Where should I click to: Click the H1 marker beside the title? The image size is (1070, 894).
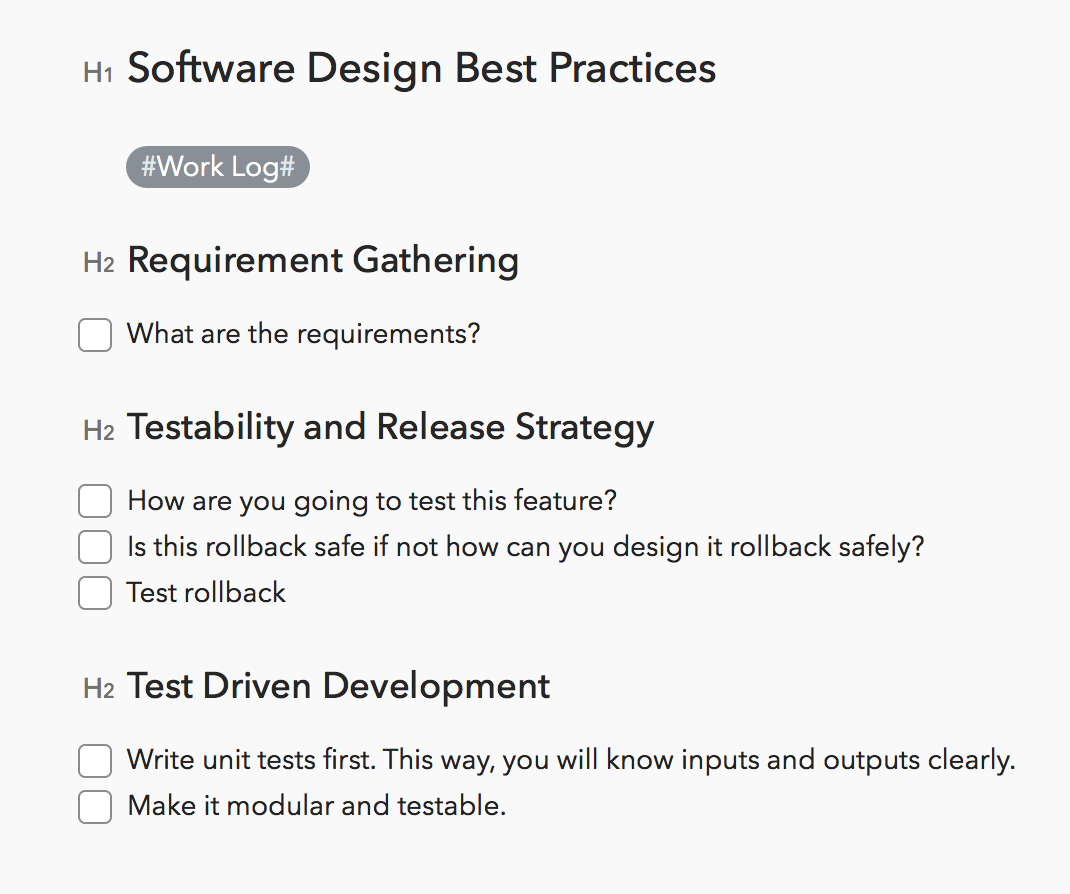click(98, 72)
